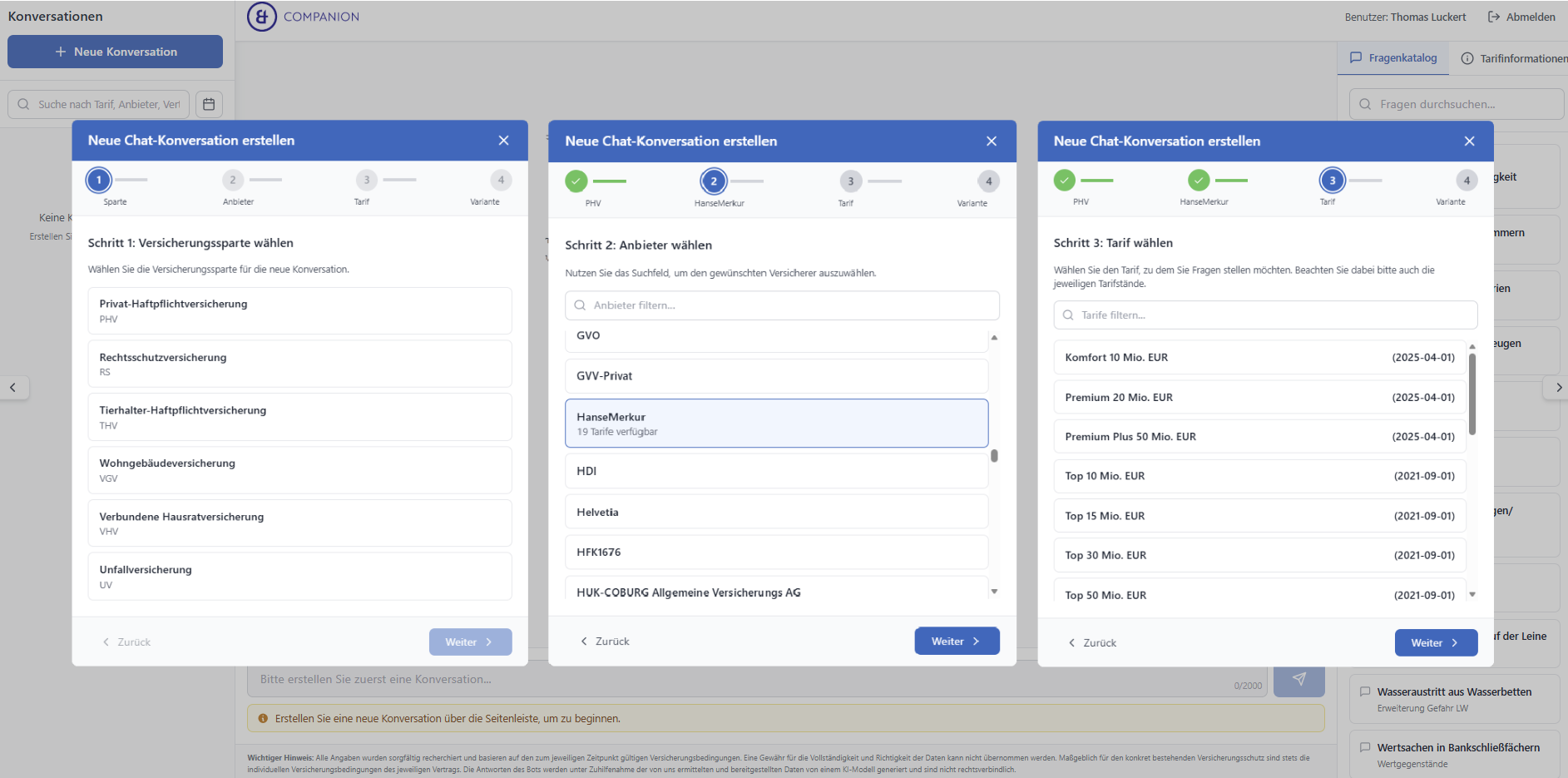
Task: Select the HanseMerkur provider option
Action: click(776, 424)
